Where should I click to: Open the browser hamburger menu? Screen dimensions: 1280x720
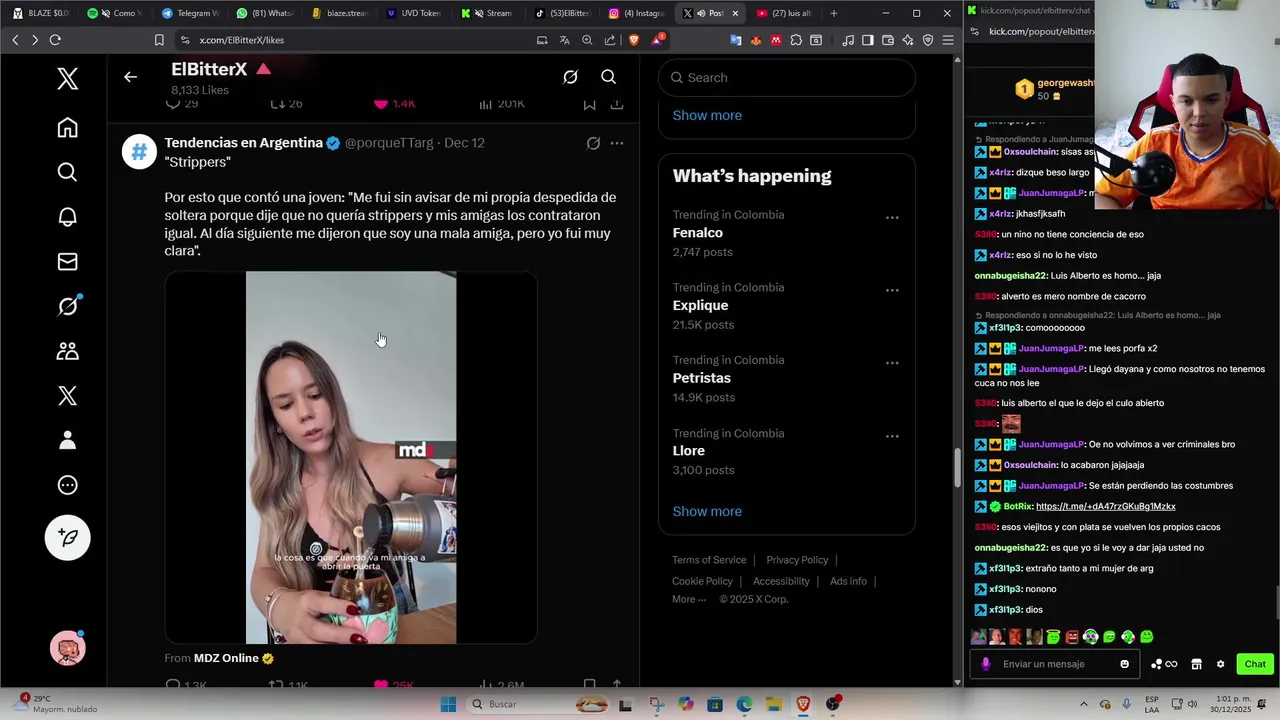click(948, 40)
